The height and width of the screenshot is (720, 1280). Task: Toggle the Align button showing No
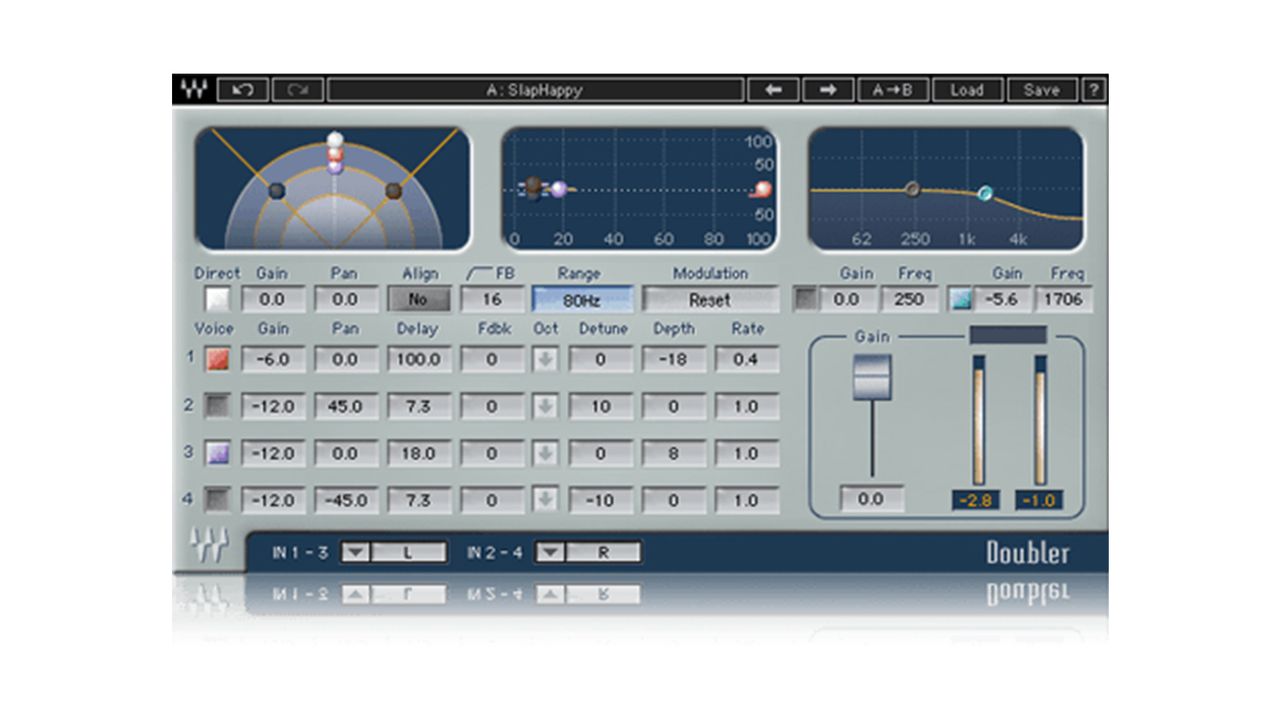419,299
